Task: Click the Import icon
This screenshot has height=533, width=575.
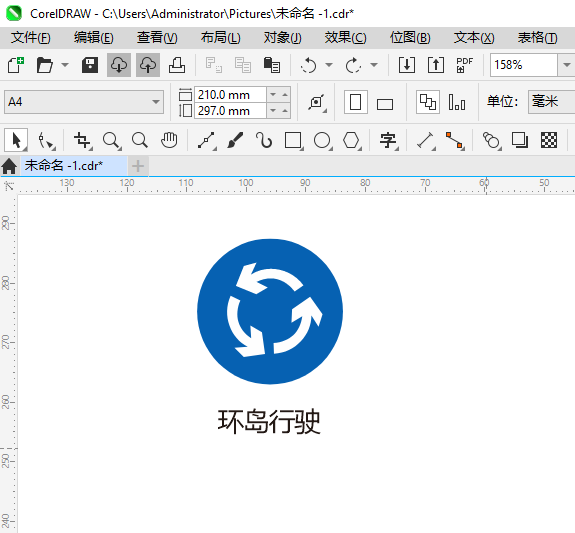Action: [407, 65]
